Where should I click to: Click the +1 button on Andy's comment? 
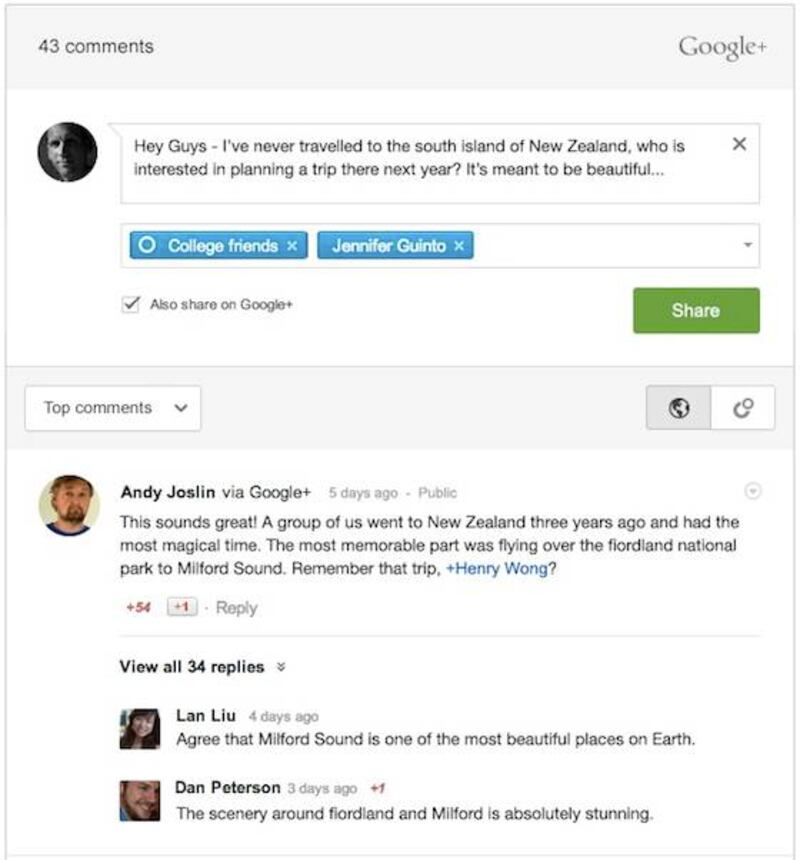pos(182,607)
